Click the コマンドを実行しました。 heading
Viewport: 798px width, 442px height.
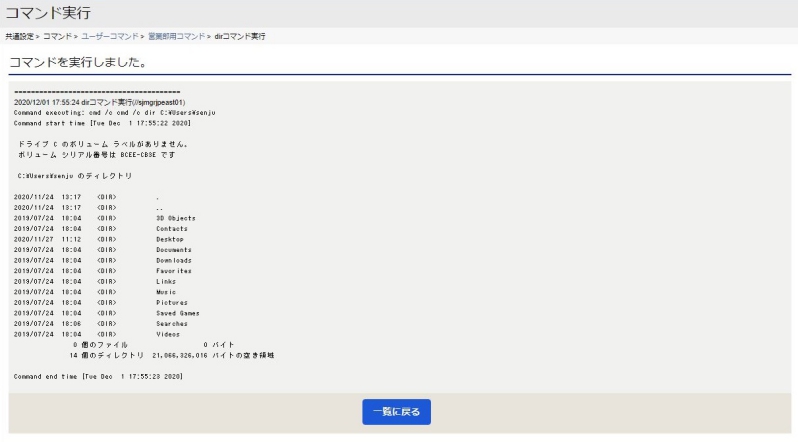coord(79,62)
